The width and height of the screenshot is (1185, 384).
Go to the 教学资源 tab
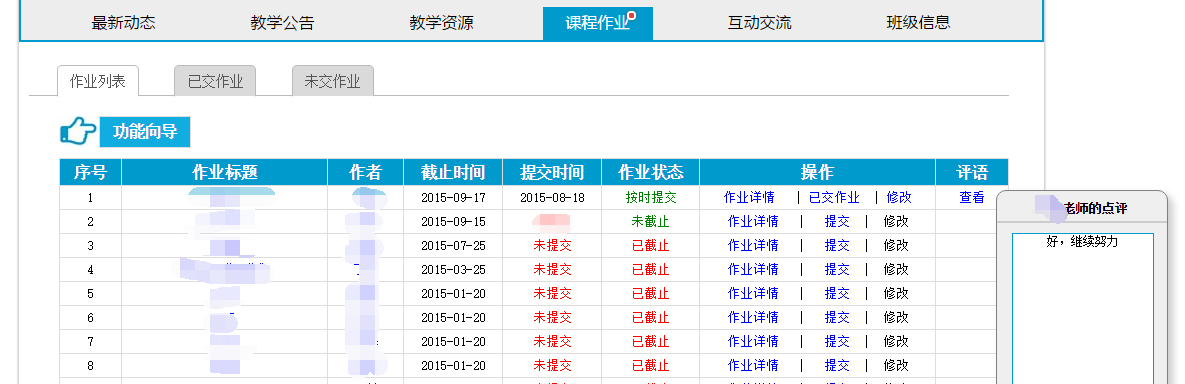click(441, 23)
